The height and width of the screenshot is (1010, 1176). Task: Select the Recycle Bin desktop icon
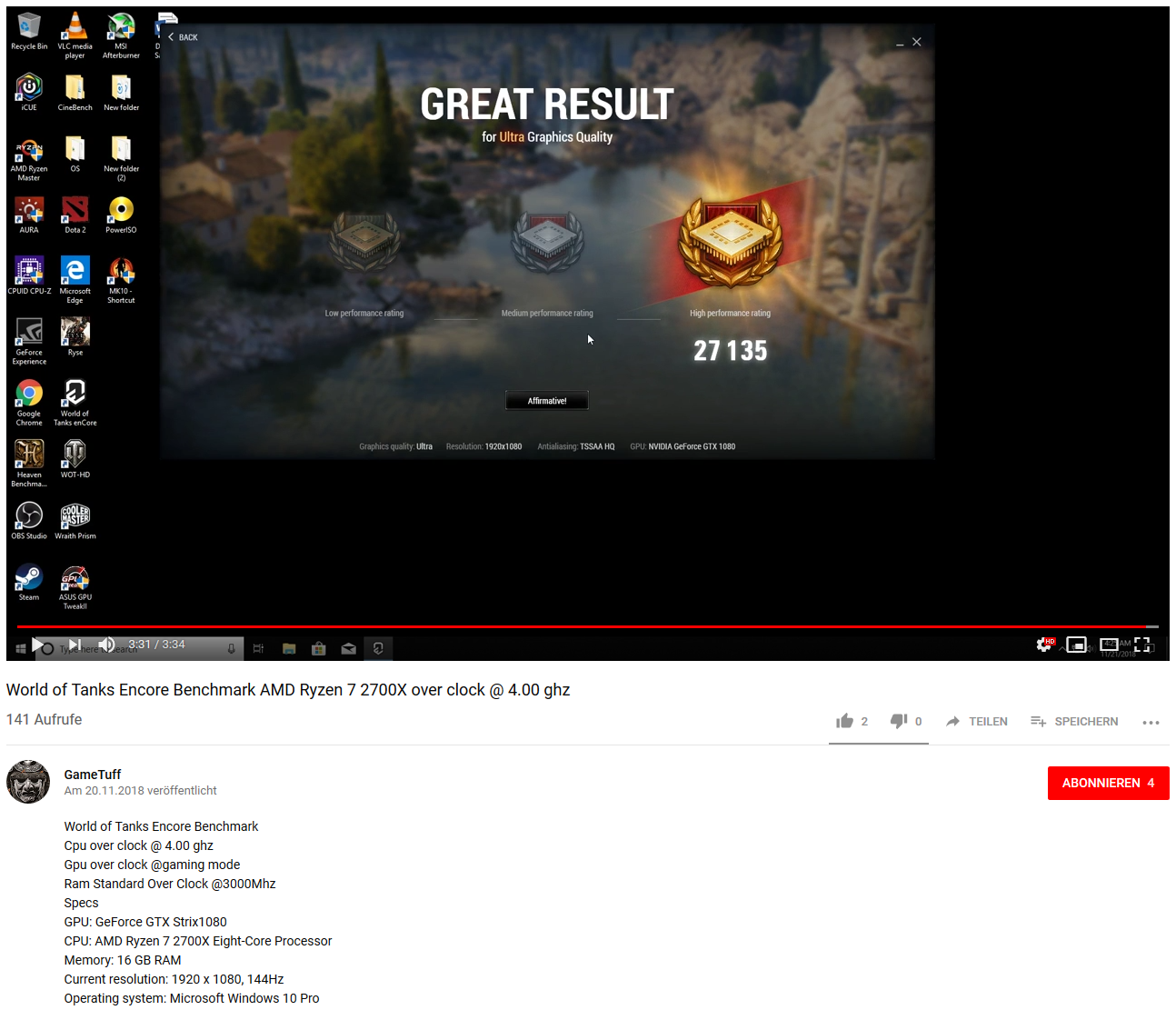click(x=29, y=32)
